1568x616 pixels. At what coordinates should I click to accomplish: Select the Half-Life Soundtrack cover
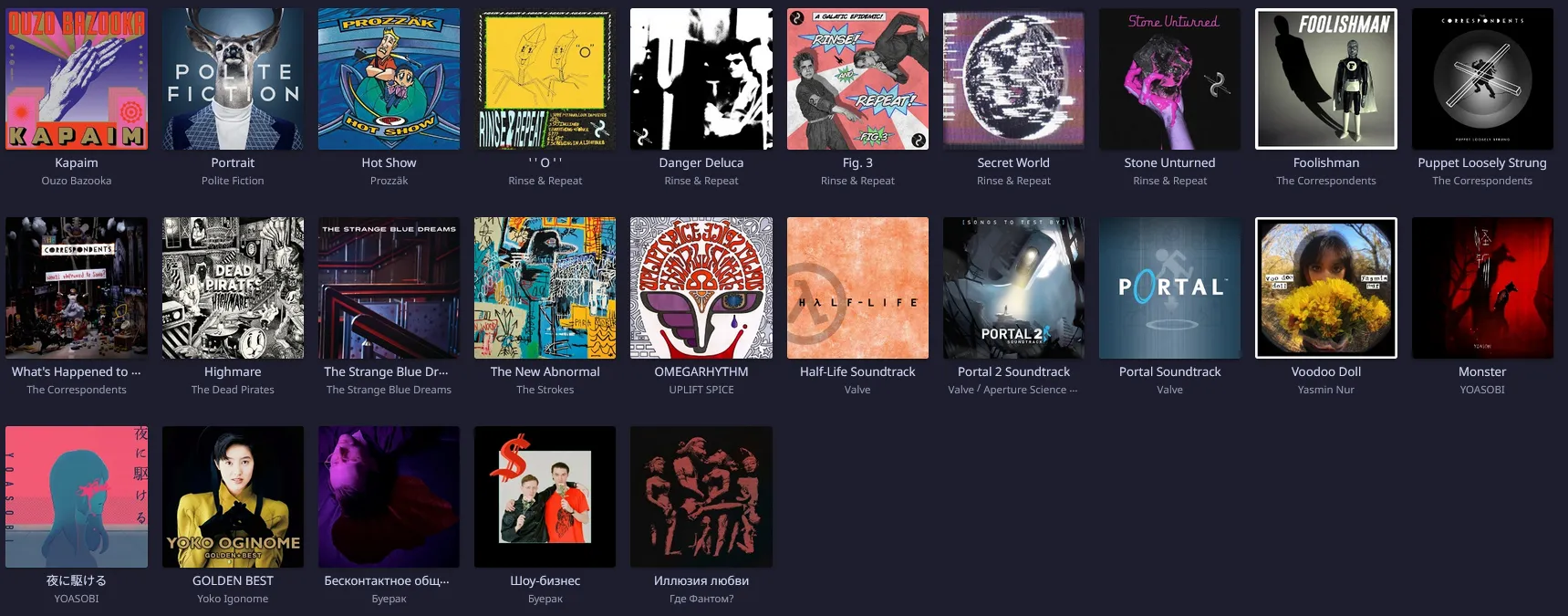click(857, 287)
